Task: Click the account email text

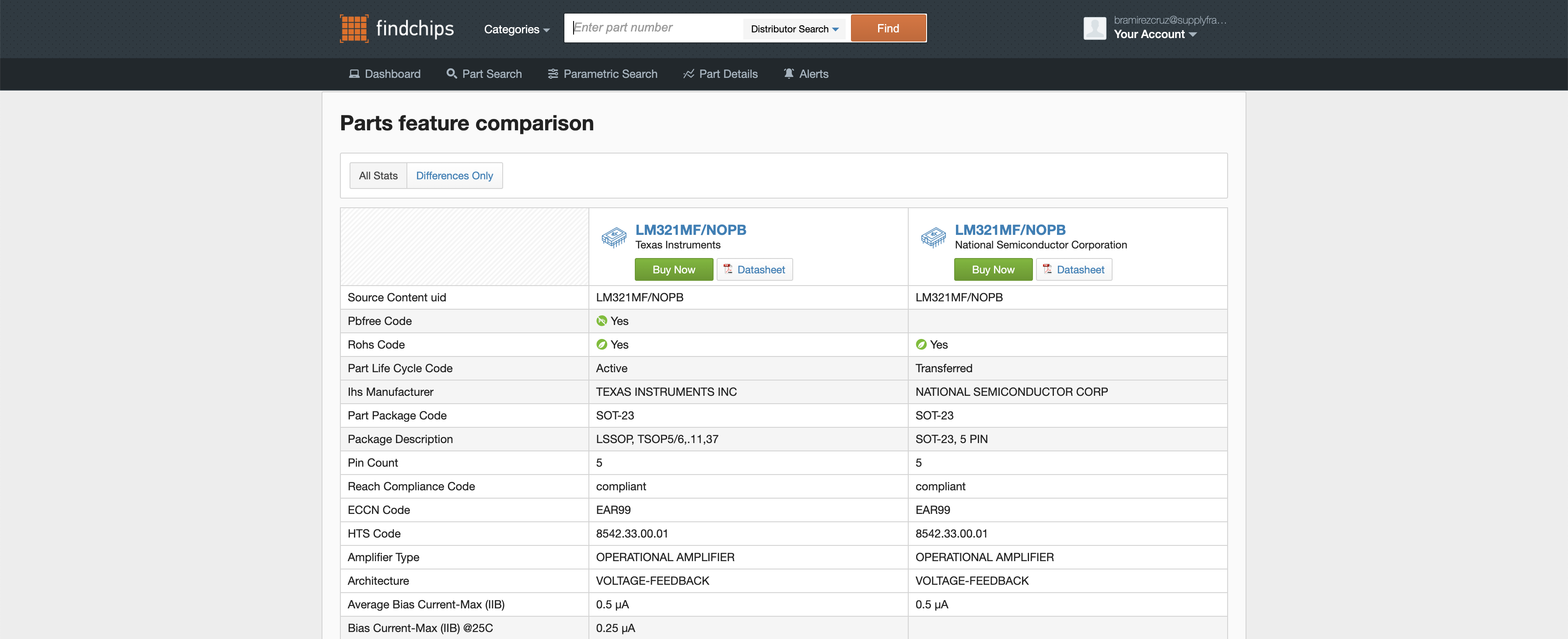Action: tap(1170, 20)
